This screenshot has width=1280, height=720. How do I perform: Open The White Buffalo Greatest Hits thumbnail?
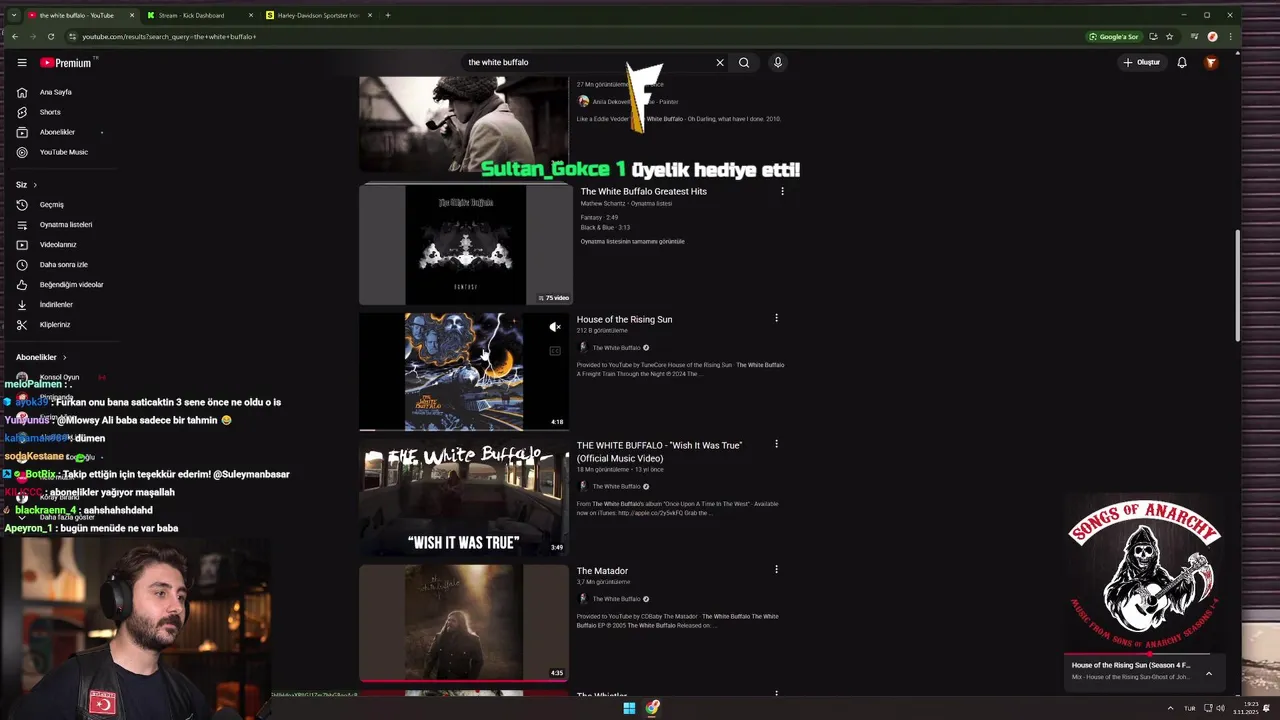click(465, 244)
